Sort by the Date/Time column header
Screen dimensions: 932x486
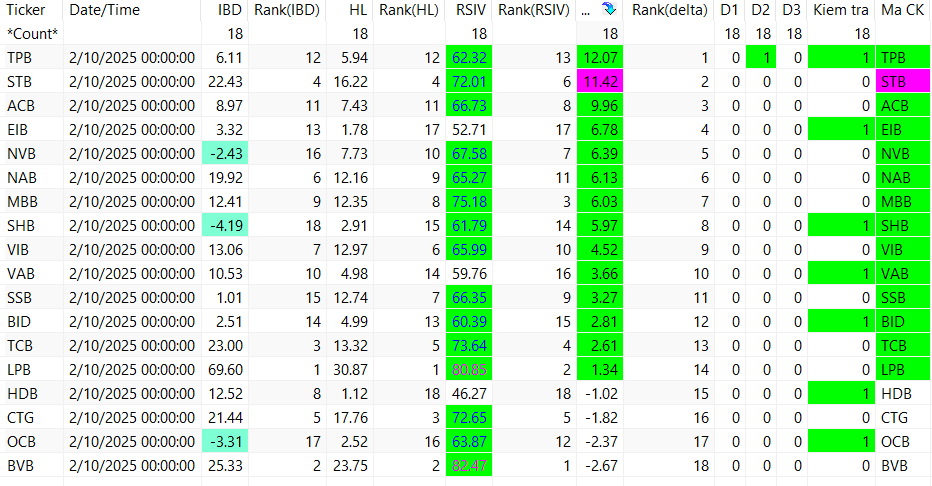(x=105, y=10)
